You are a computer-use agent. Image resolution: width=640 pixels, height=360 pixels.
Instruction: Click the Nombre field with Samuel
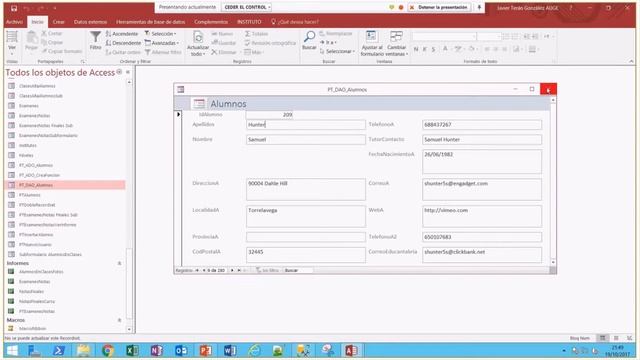click(306, 140)
